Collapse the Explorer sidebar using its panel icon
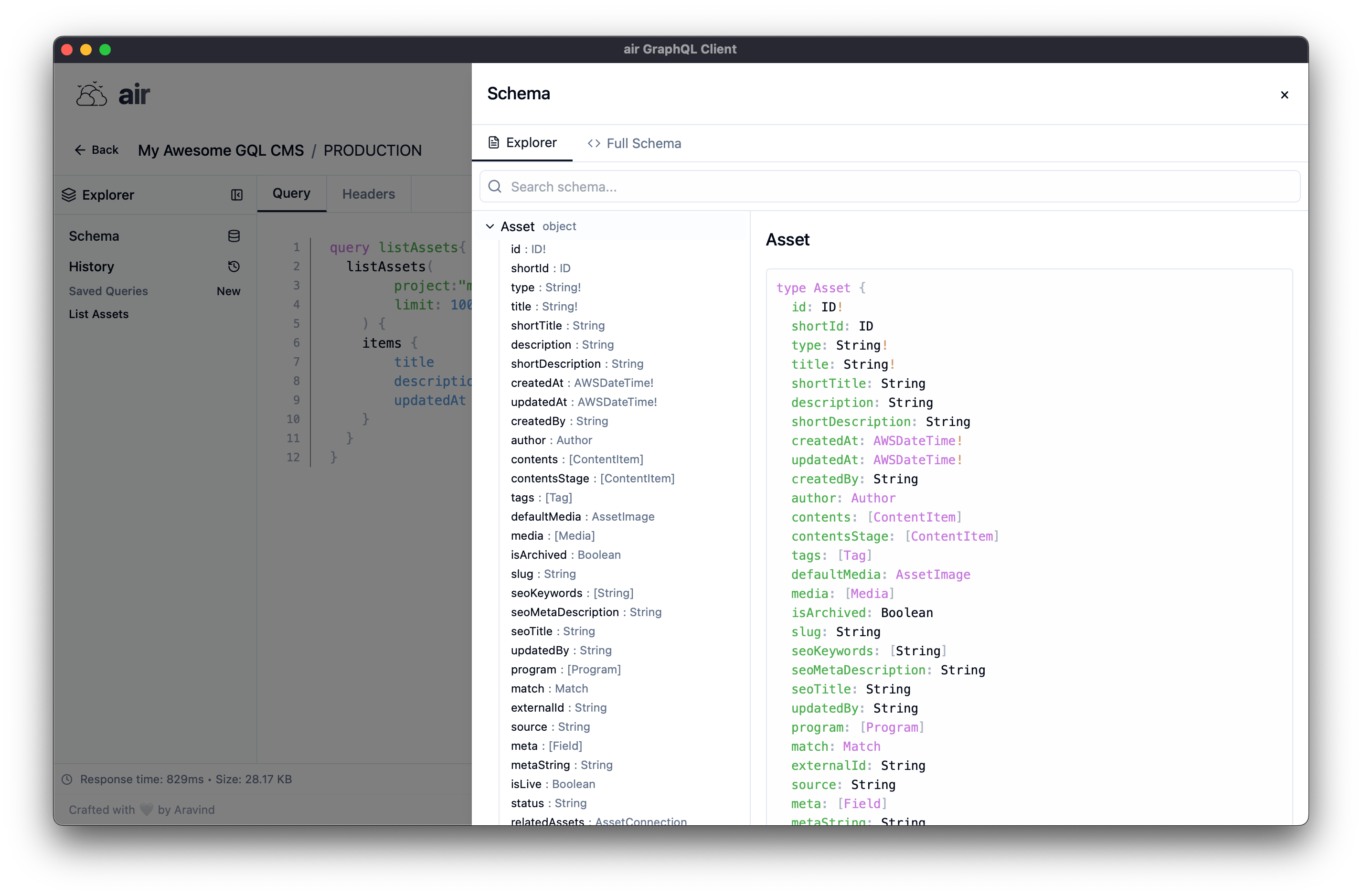The height and width of the screenshot is (896, 1362). point(236,194)
